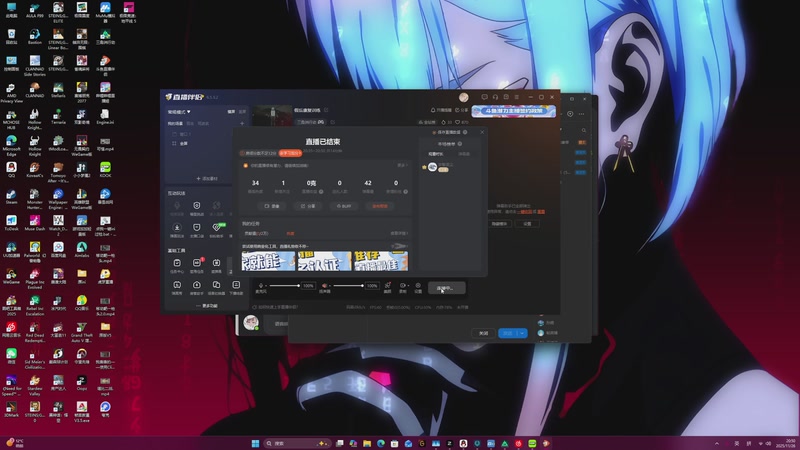Open the KOOK desktop shortcut
This screenshot has width=800, height=450.
coord(105,169)
